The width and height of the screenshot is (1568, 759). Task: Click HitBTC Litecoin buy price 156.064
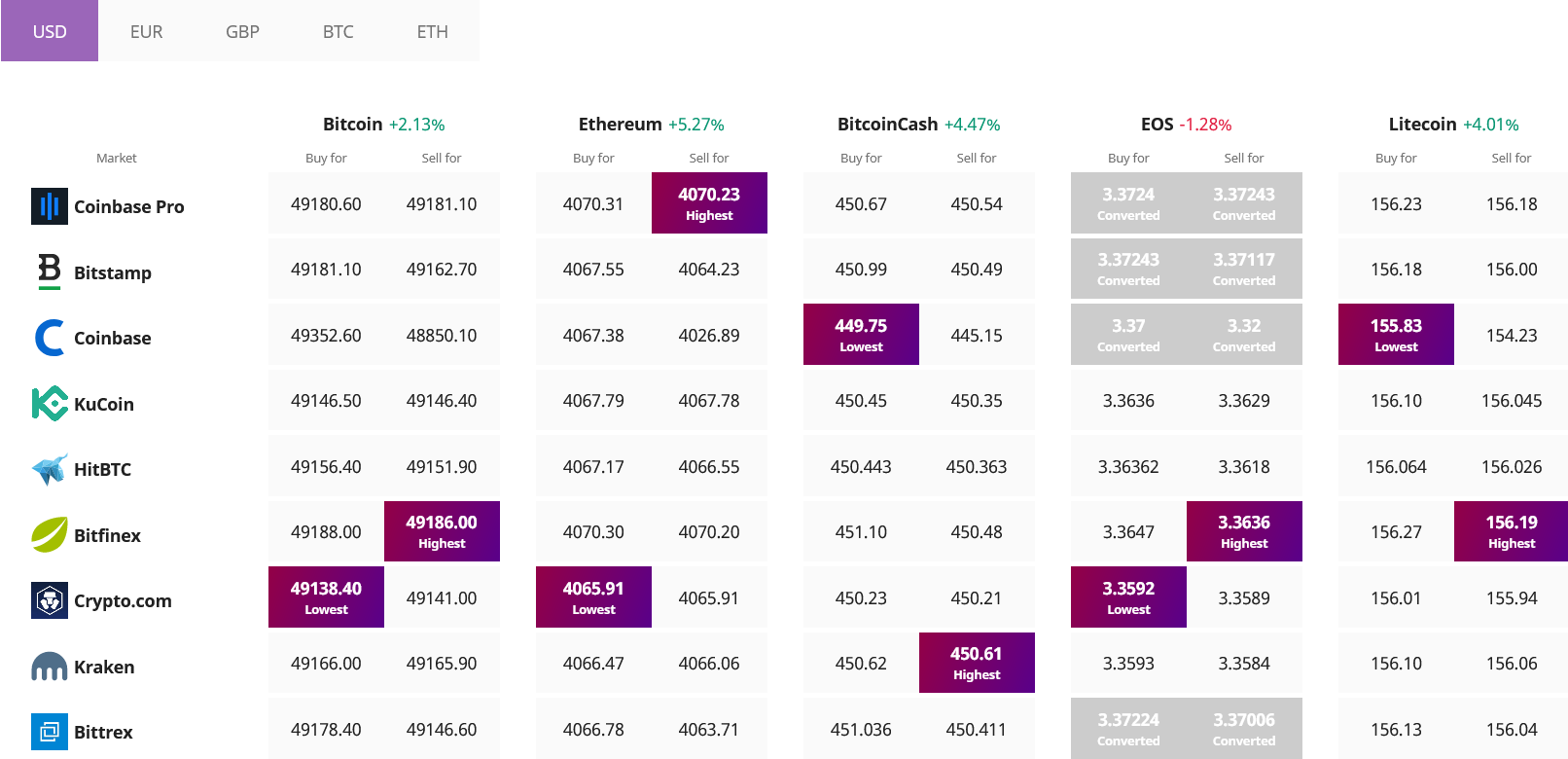(1396, 466)
